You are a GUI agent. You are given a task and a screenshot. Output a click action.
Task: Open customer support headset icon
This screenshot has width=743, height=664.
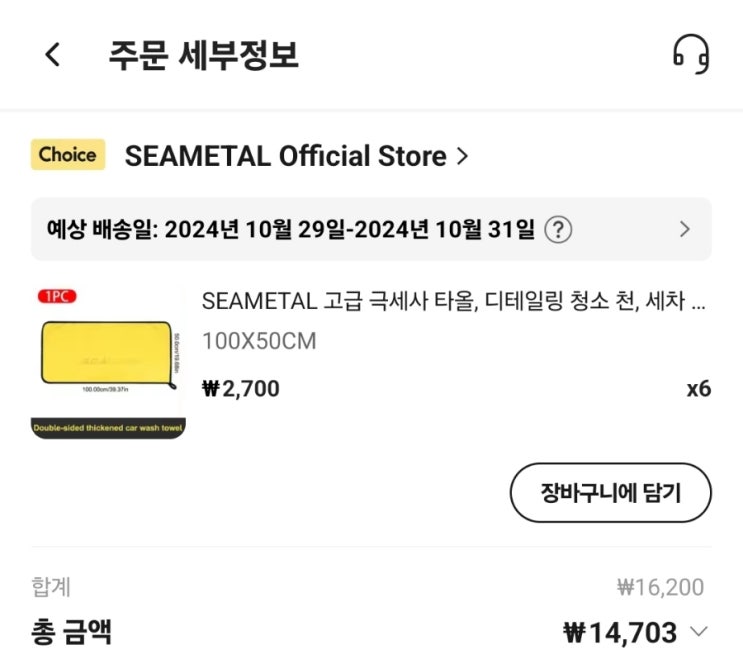[690, 54]
